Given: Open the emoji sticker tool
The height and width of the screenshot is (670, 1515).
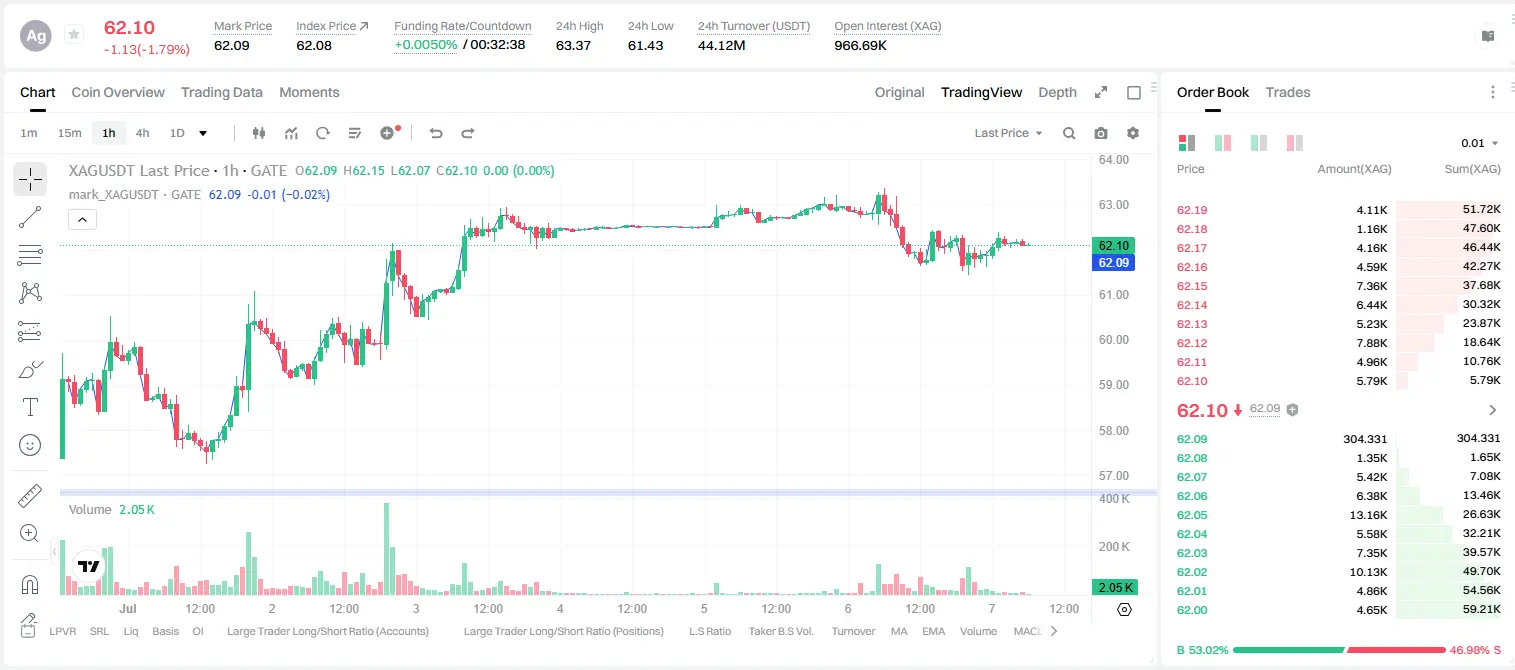Looking at the screenshot, I should tap(30, 445).
